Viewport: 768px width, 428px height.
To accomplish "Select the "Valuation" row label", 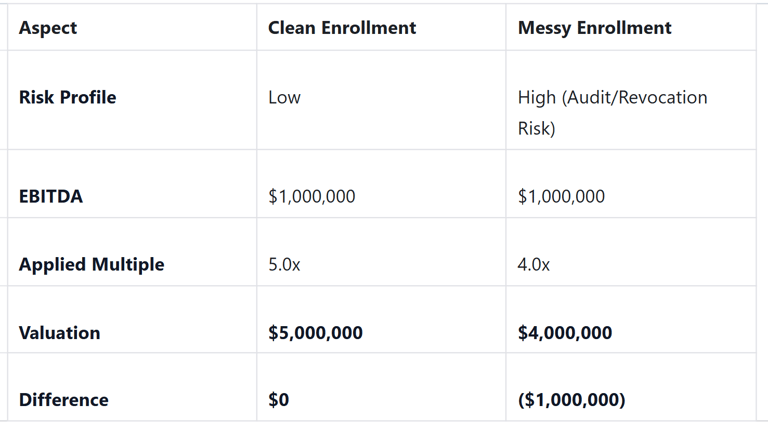I will (59, 333).
